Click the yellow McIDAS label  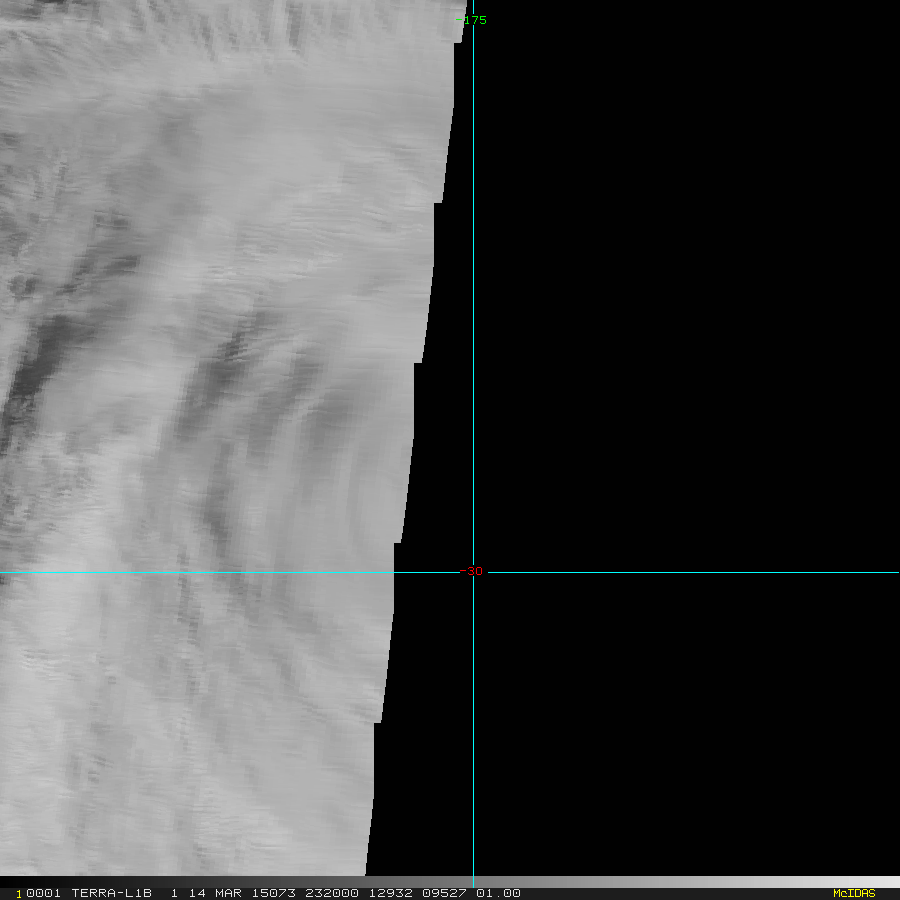pos(854,893)
